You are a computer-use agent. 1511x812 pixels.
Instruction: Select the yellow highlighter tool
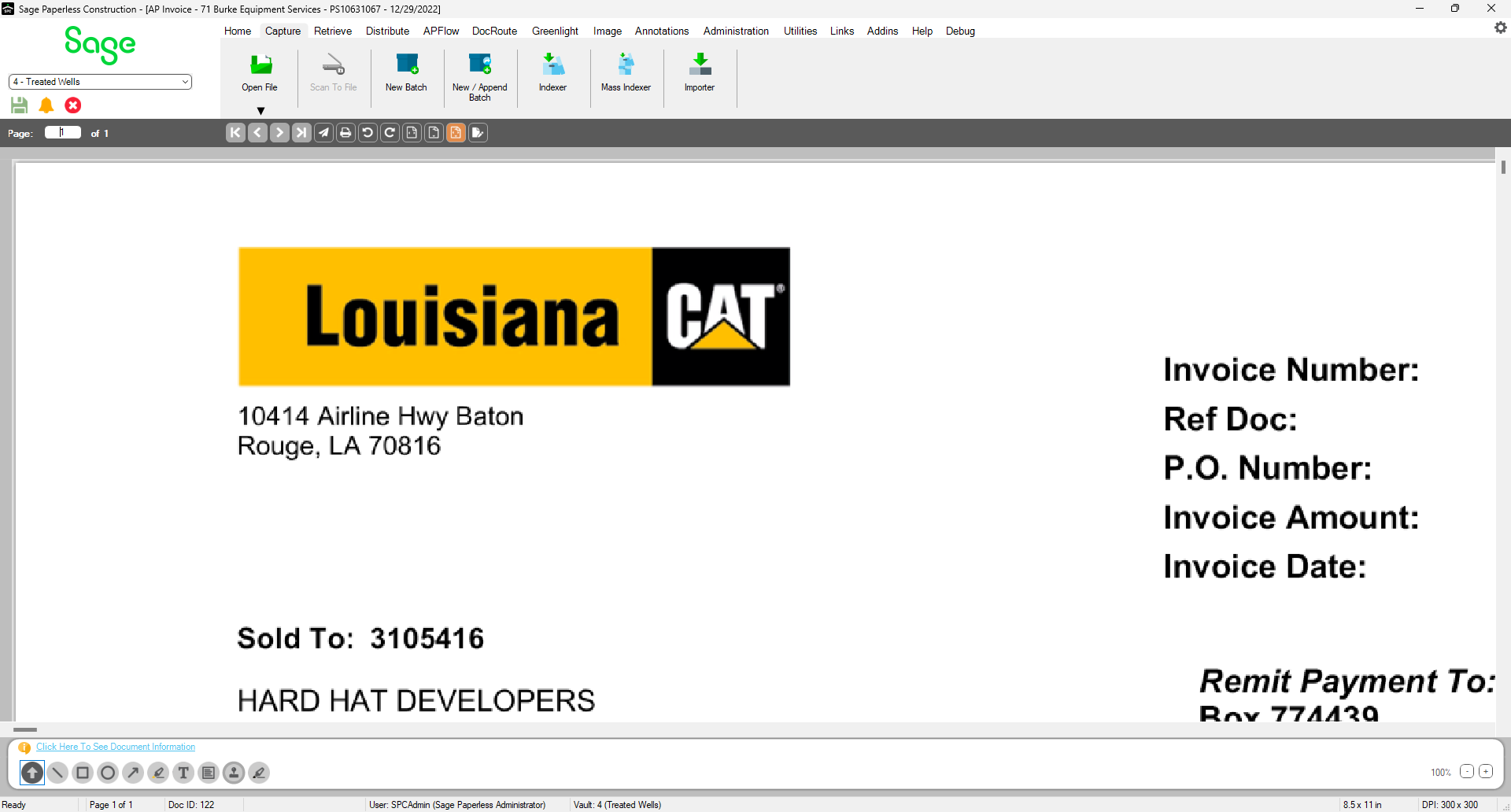158,773
